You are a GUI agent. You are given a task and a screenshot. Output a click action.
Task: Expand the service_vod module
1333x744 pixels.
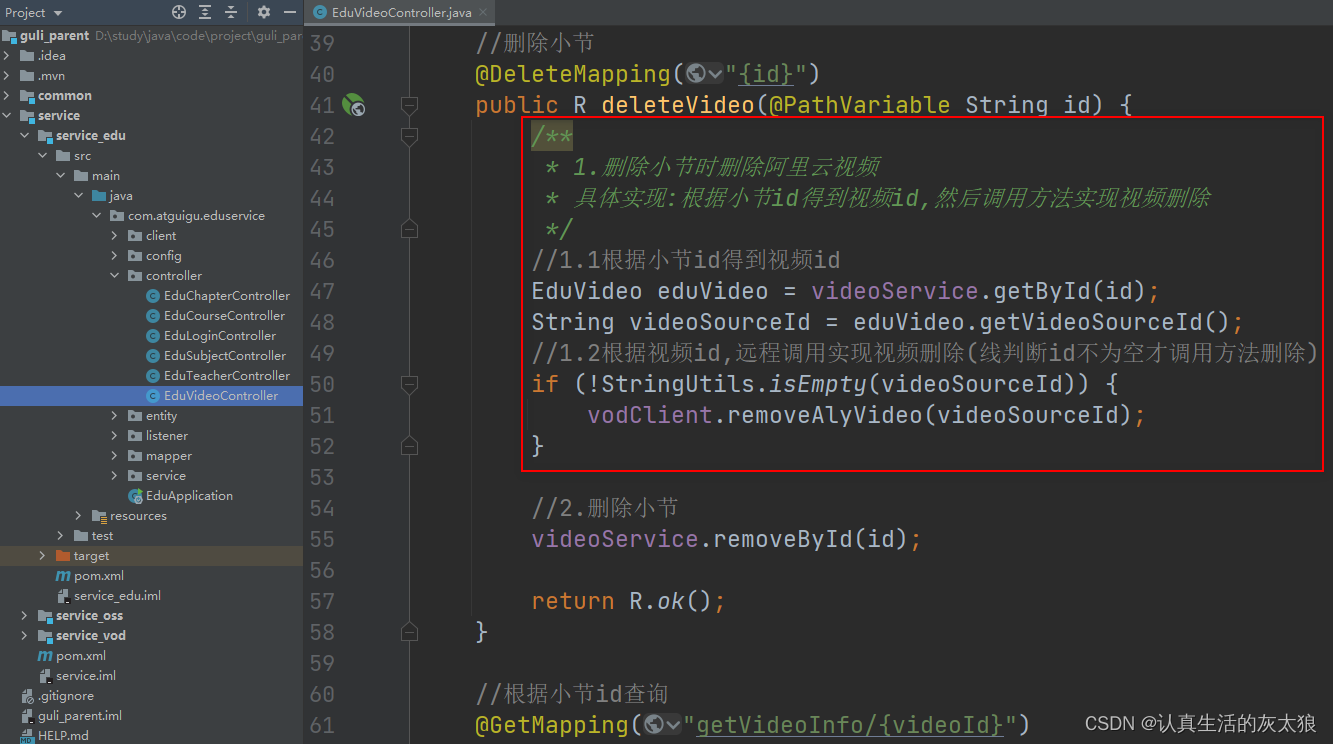click(x=25, y=635)
